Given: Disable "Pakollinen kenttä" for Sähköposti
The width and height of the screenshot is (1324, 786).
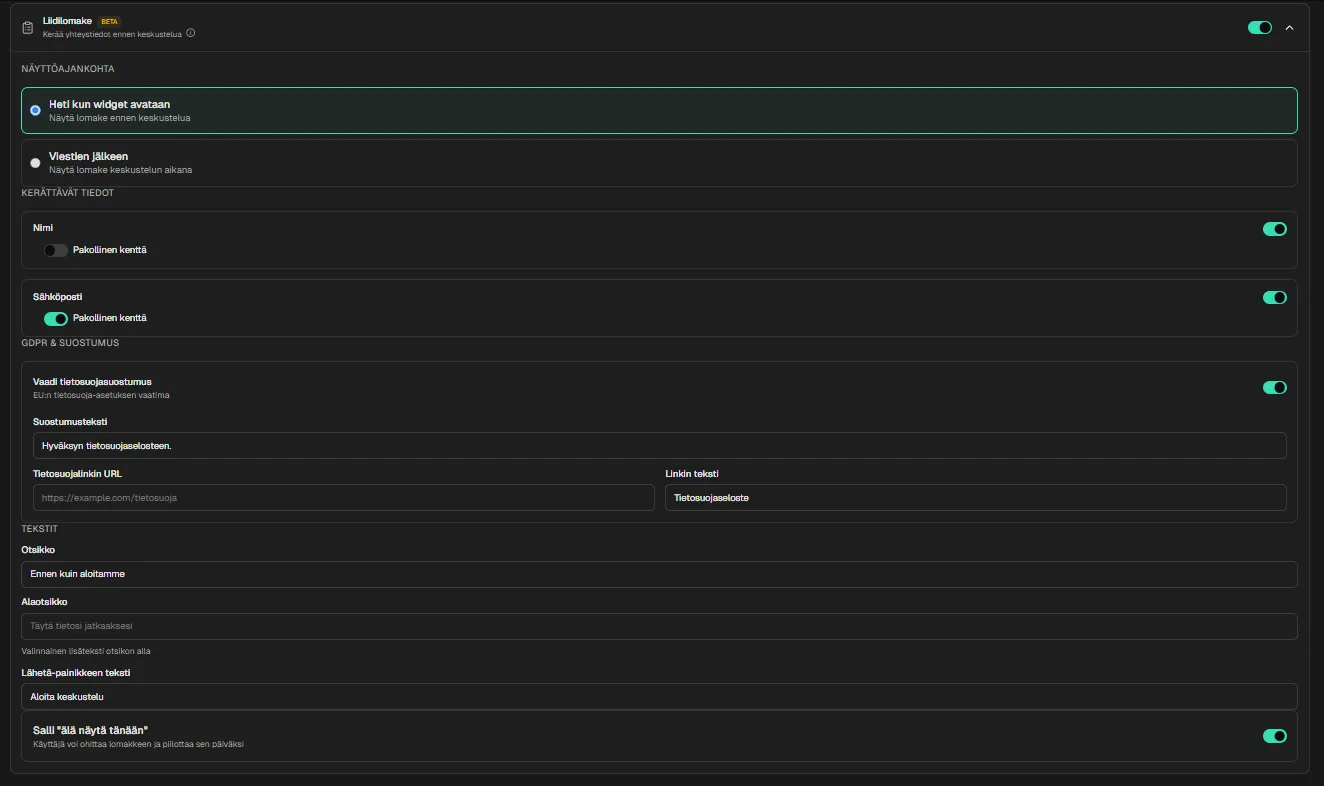Looking at the screenshot, I should point(56,319).
